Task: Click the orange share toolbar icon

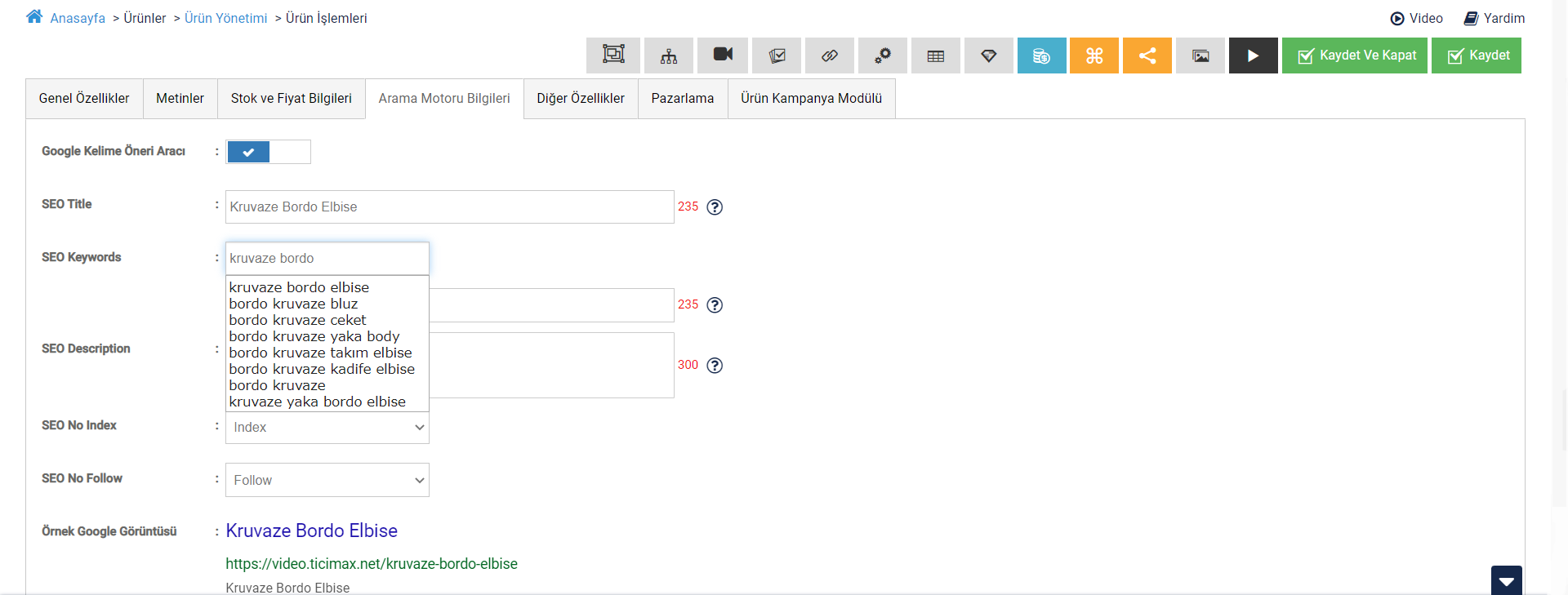Action: click(1147, 56)
